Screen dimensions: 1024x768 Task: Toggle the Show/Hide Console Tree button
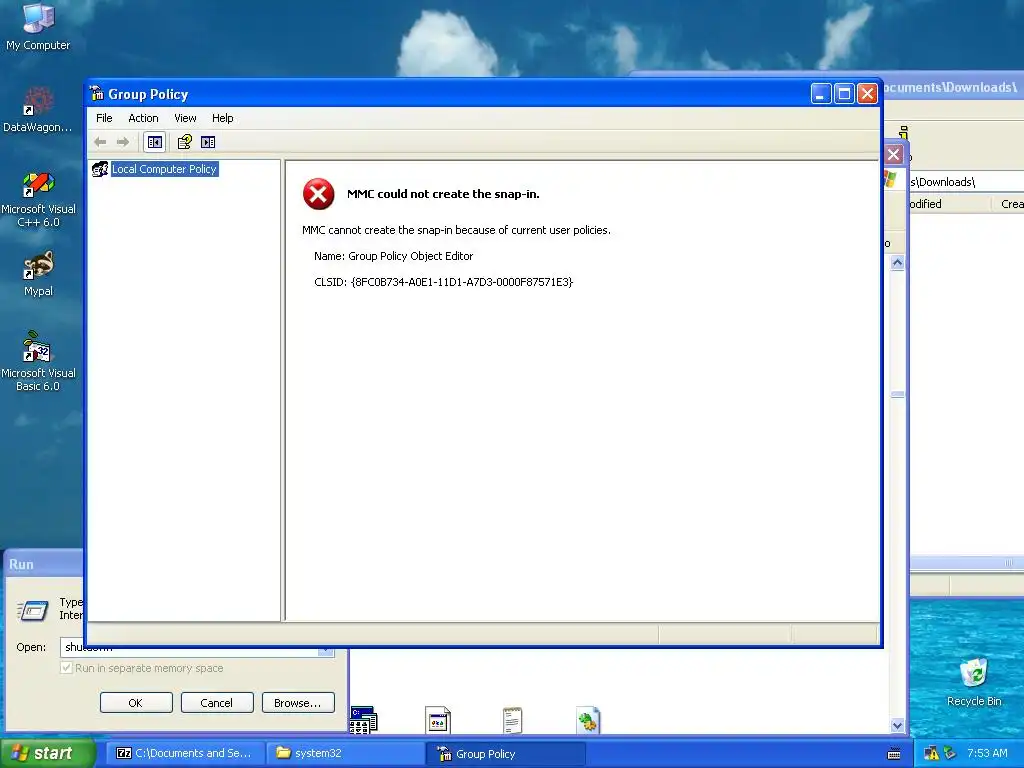[x=155, y=142]
